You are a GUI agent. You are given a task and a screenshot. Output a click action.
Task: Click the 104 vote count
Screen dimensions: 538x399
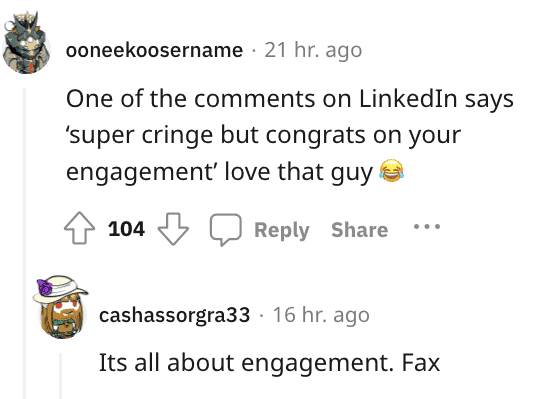(126, 229)
